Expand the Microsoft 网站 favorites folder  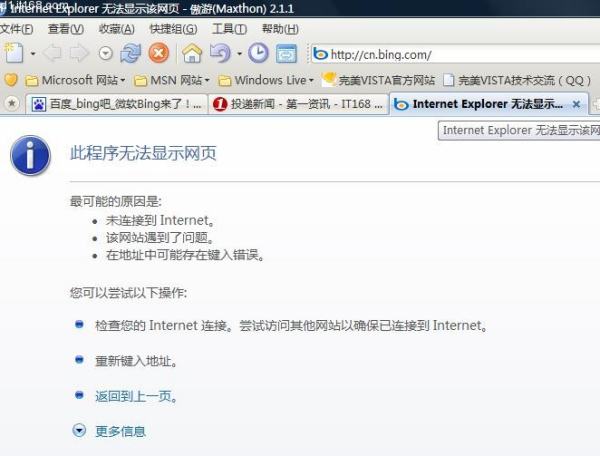coord(75,80)
